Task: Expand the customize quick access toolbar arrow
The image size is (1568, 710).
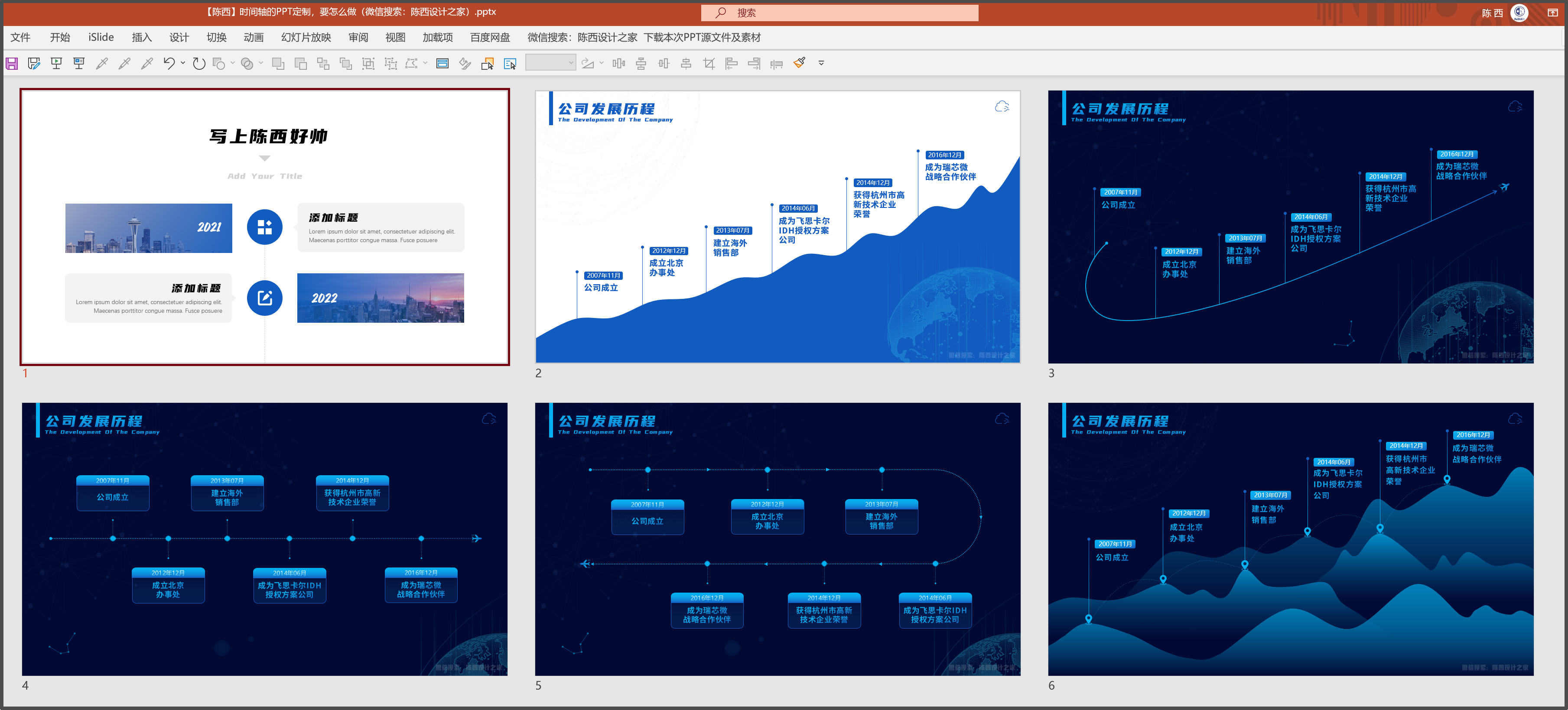Action: coord(821,63)
